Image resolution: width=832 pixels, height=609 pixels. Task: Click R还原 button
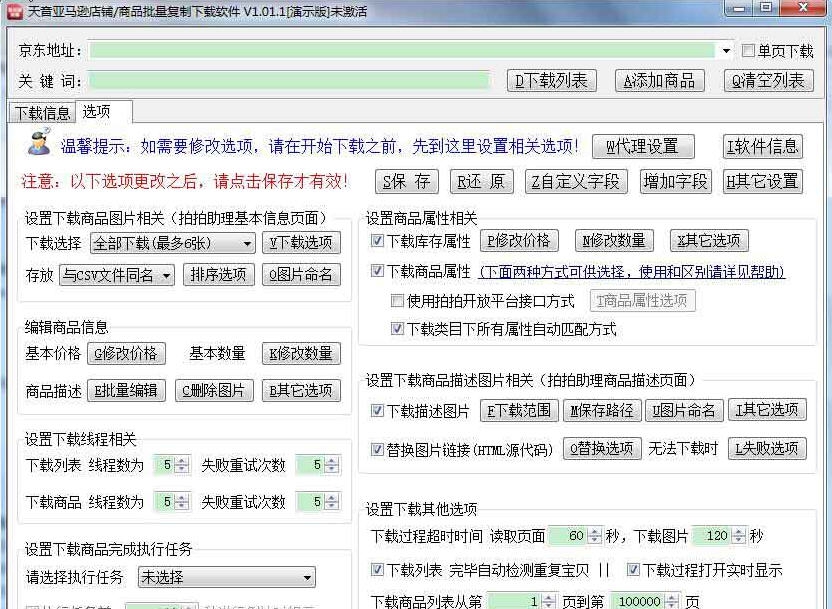point(482,181)
